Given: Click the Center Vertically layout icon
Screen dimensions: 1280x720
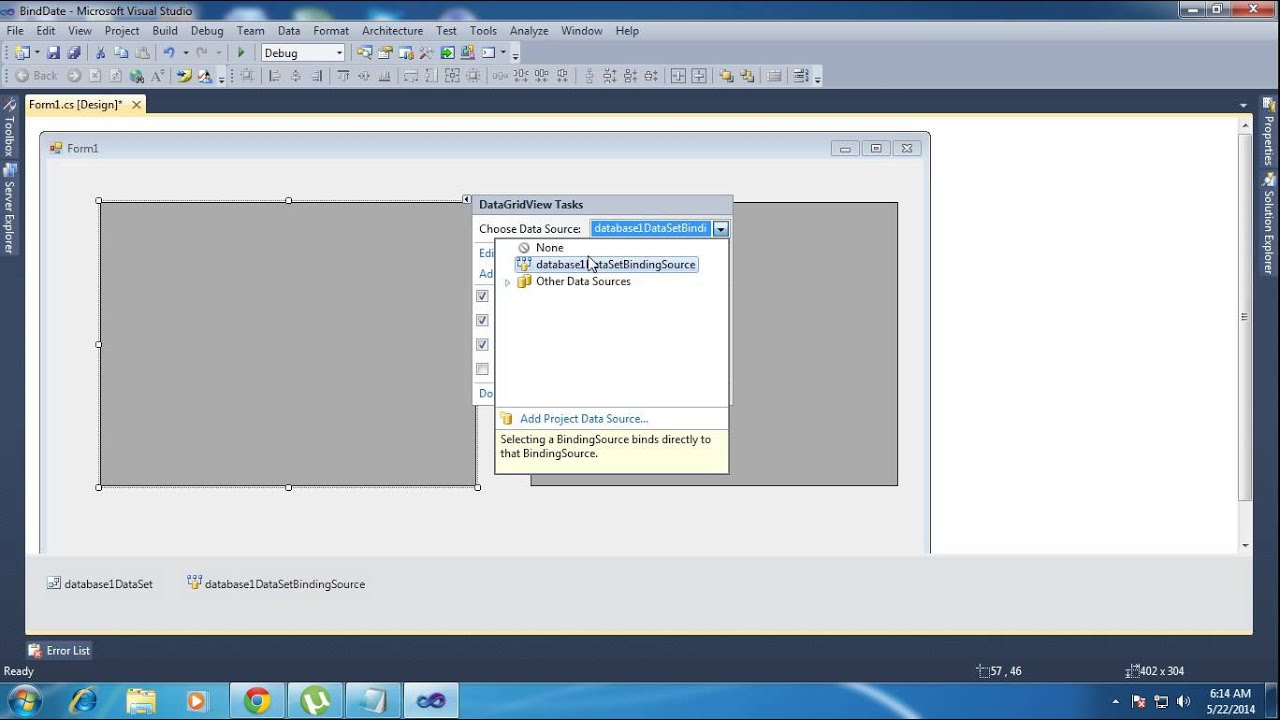Looking at the screenshot, I should click(x=699, y=76).
